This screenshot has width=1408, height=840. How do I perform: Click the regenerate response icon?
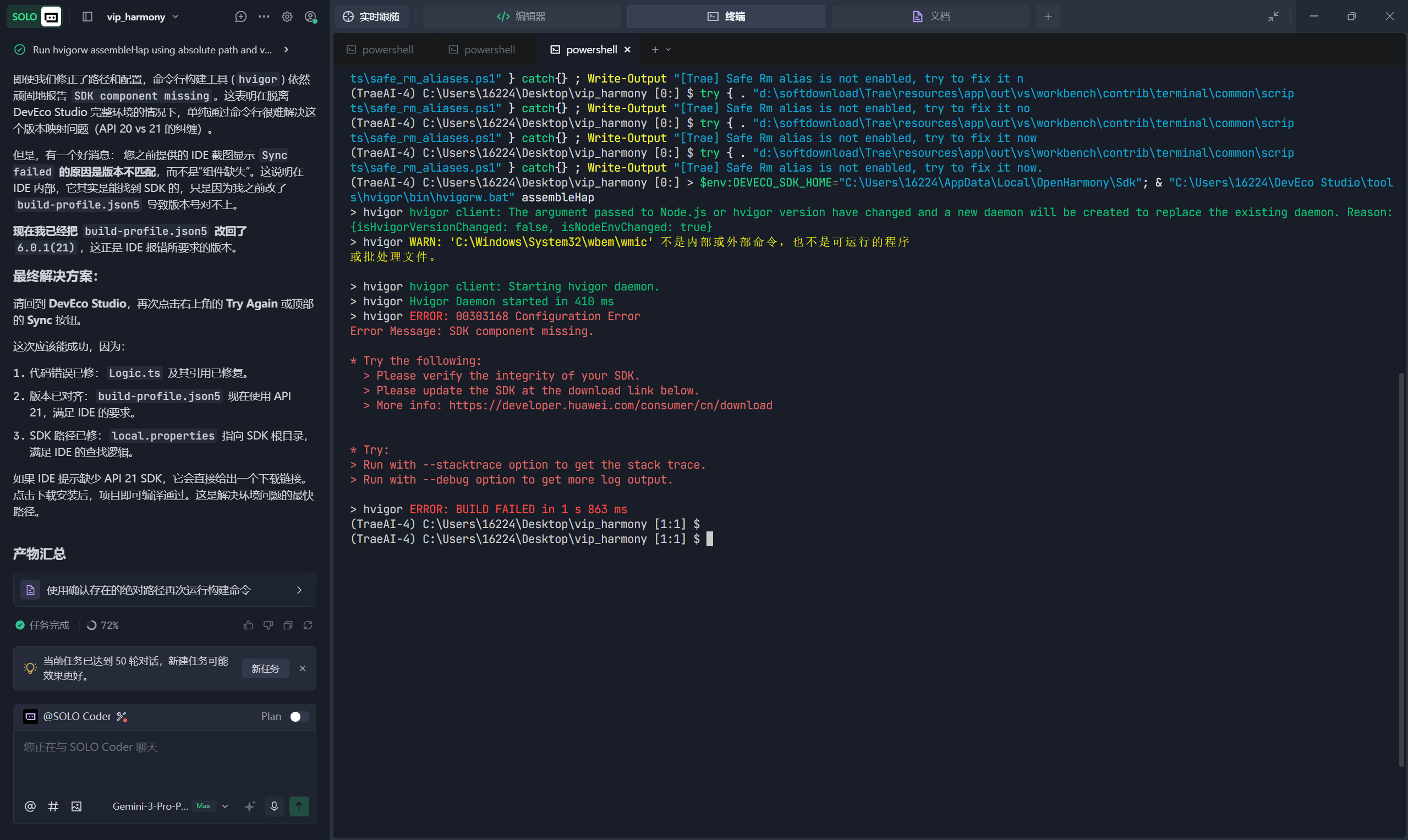pyautogui.click(x=308, y=625)
